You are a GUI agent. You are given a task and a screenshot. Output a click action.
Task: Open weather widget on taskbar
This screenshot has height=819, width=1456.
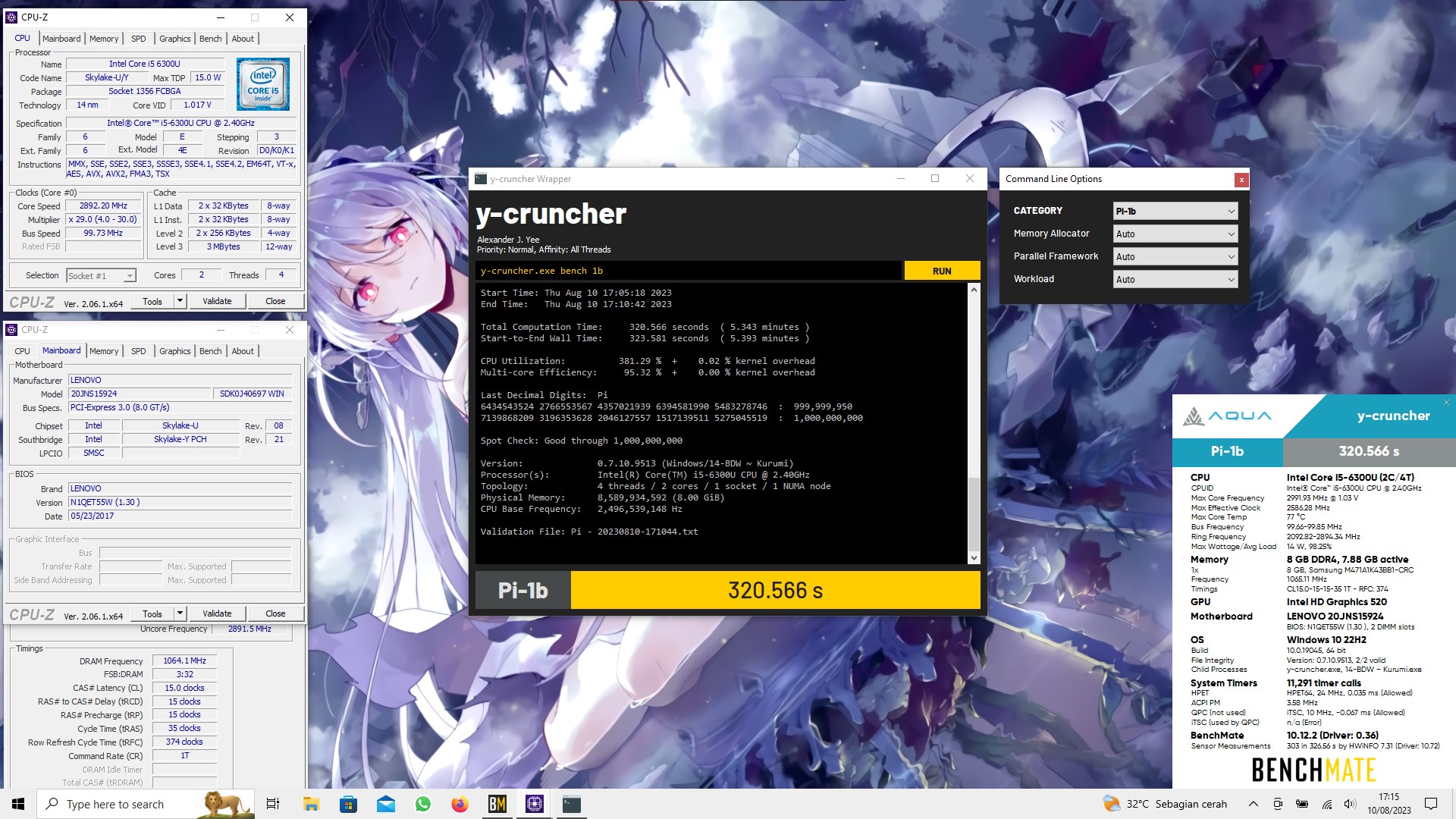(1164, 804)
